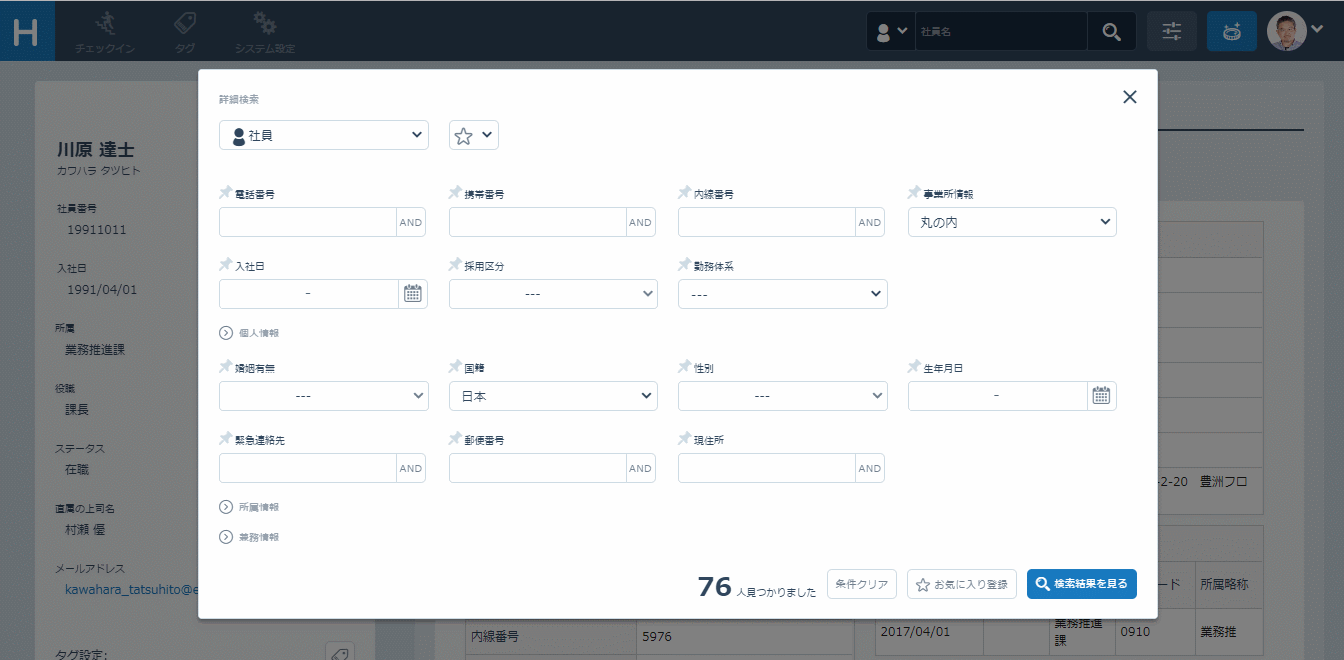Toggle AND operator on 電話番号 field

[x=411, y=223]
